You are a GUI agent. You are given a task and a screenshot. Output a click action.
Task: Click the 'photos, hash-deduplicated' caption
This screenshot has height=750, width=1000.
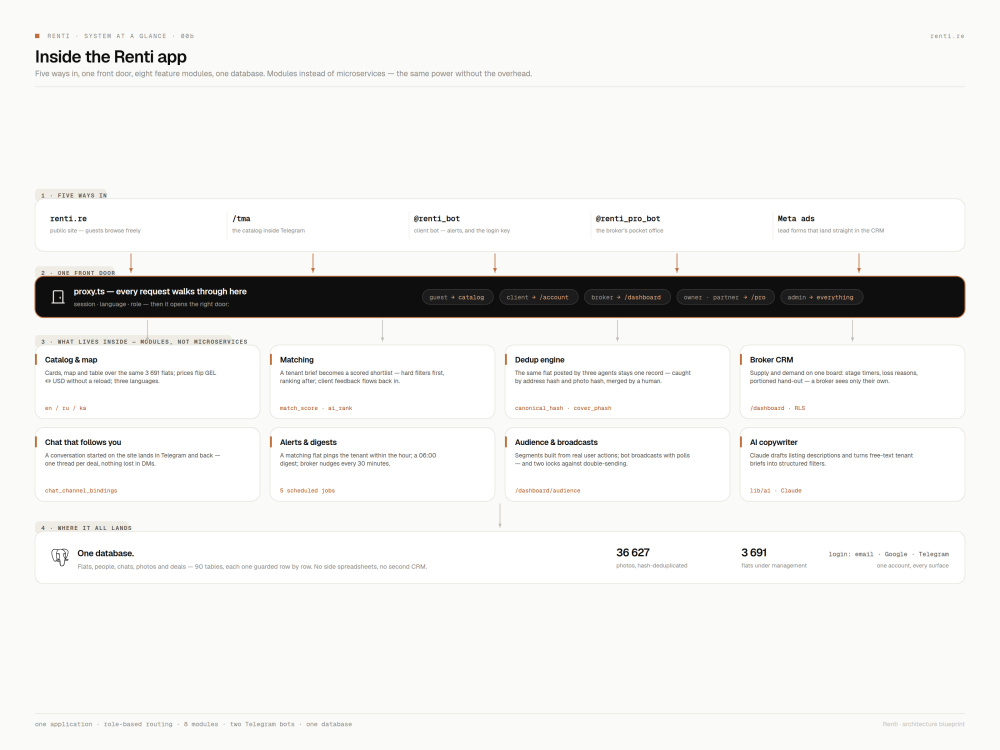(x=652, y=566)
